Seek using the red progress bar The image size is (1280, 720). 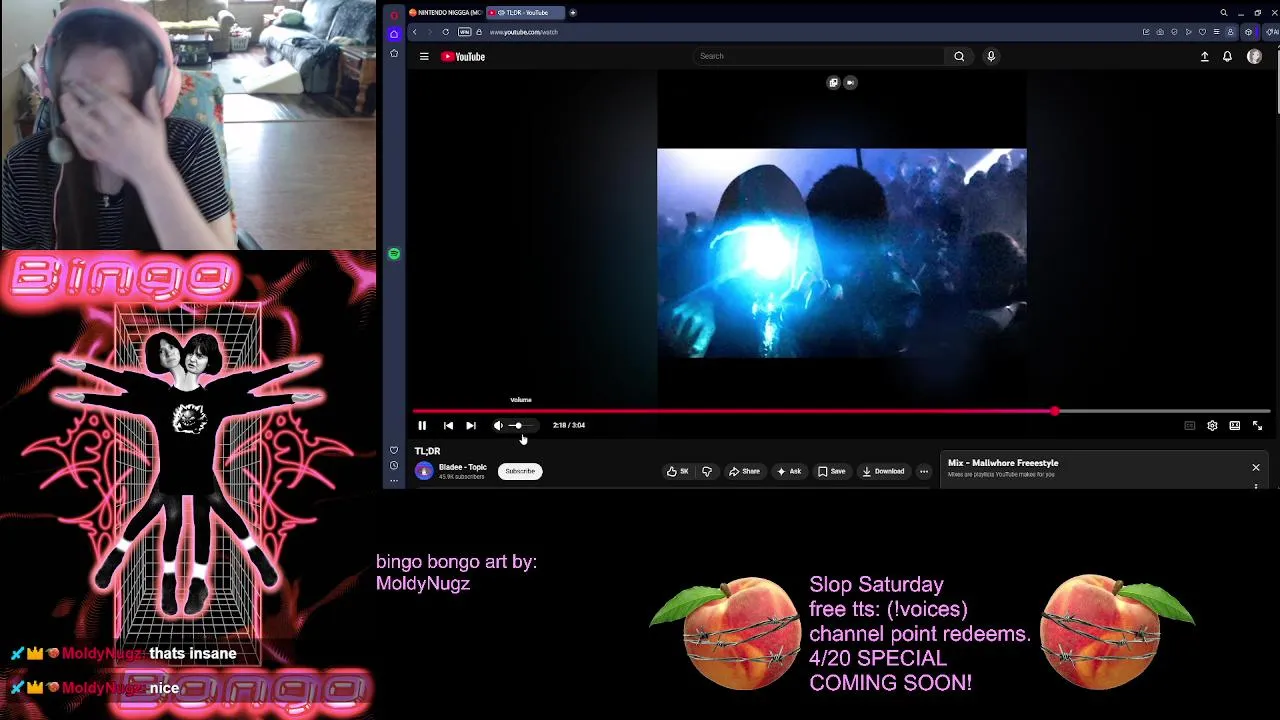tap(841, 411)
